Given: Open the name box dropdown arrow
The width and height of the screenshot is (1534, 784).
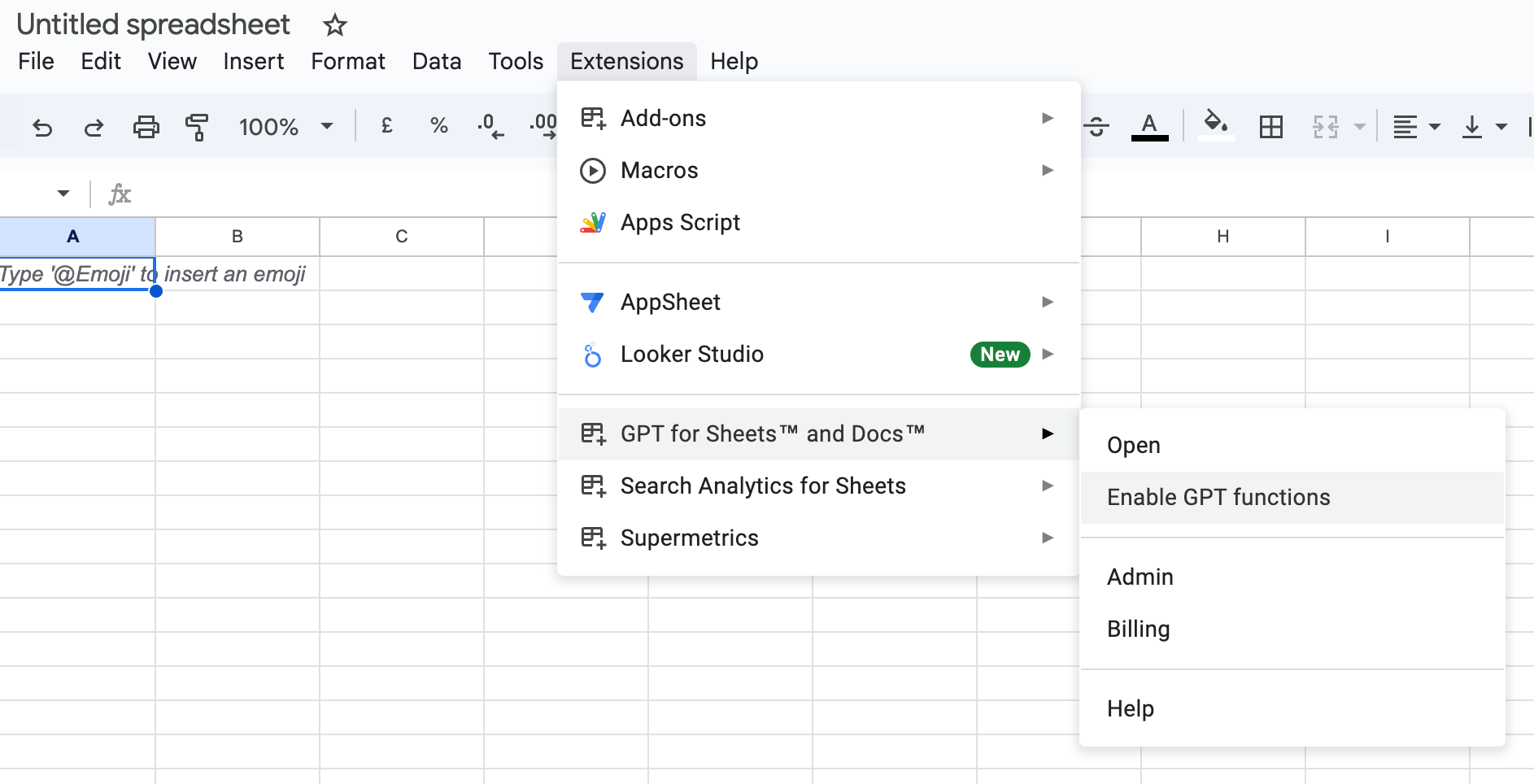Looking at the screenshot, I should click(x=63, y=194).
